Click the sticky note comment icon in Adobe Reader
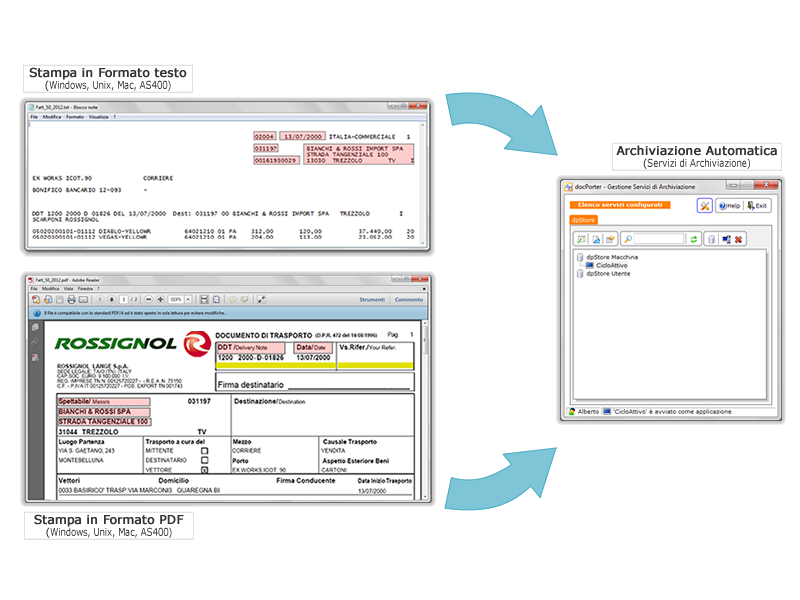This screenshot has height=600, width=800. pos(233,299)
